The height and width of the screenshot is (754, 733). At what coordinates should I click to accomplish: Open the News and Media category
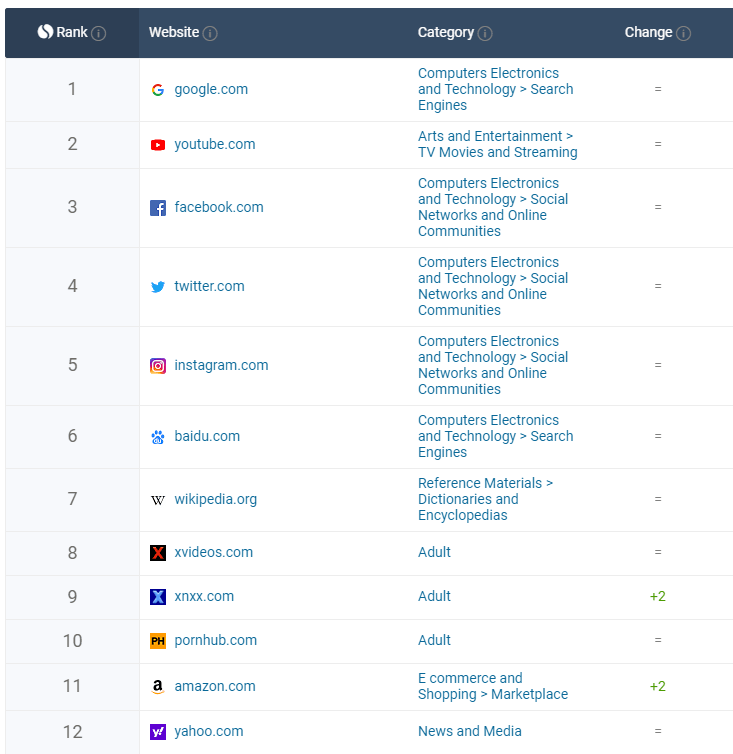pos(469,731)
